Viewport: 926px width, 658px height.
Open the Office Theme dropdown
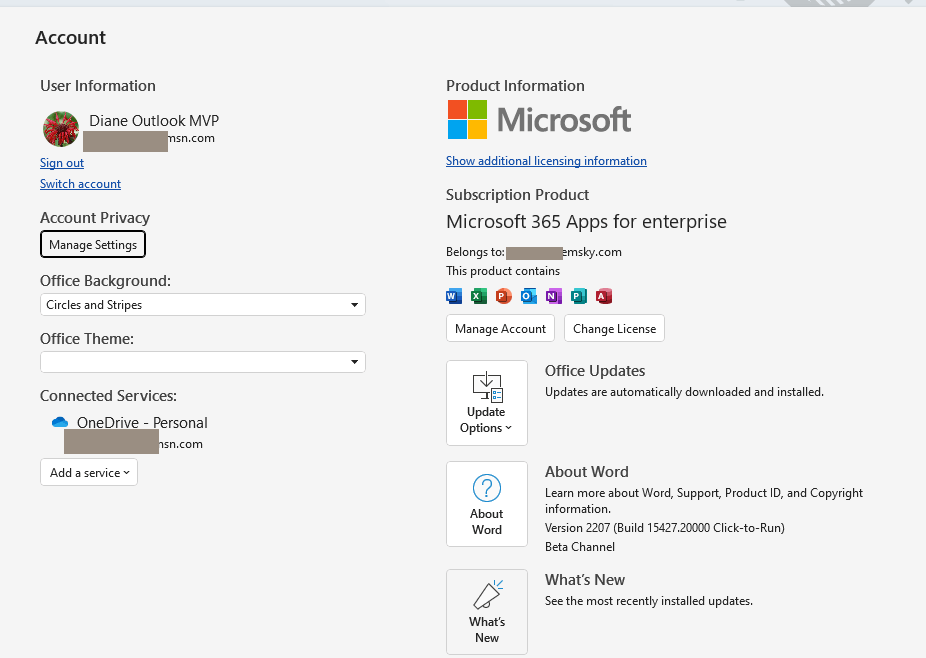203,362
